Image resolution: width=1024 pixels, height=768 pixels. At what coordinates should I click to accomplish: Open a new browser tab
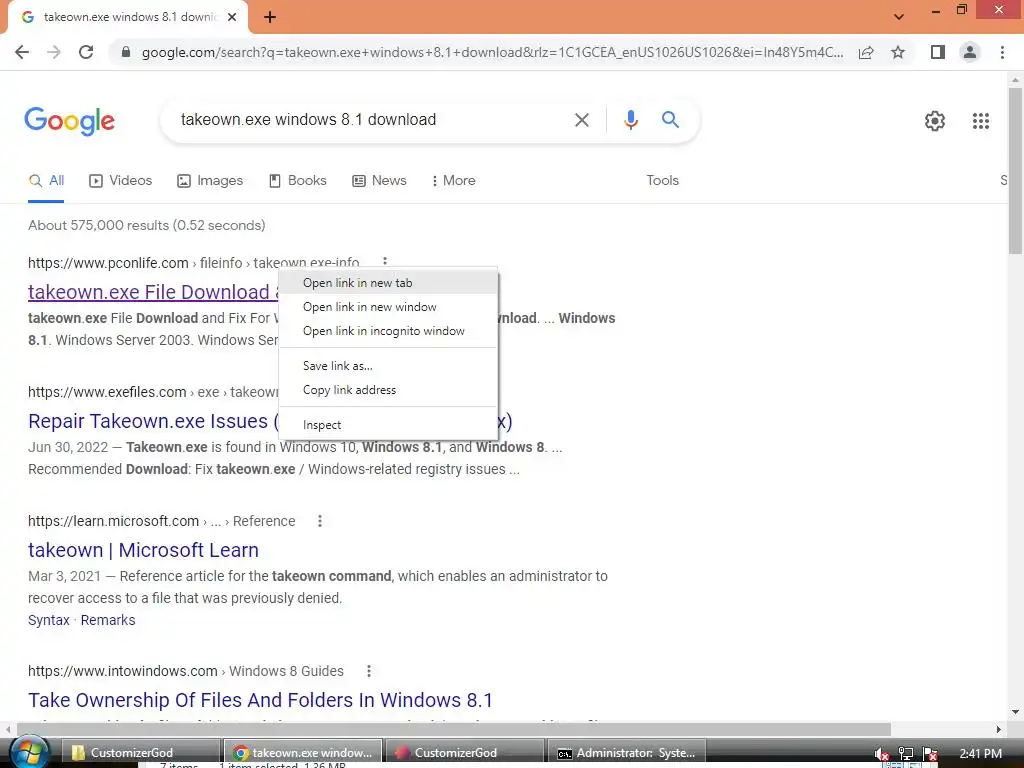[x=270, y=17]
